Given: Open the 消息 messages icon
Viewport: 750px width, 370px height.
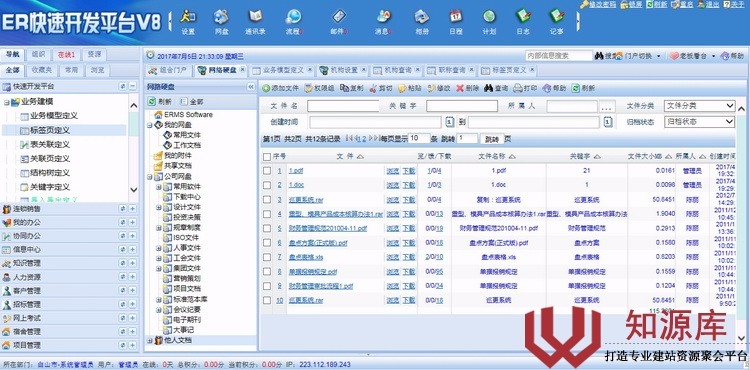Looking at the screenshot, I should coord(383,21).
